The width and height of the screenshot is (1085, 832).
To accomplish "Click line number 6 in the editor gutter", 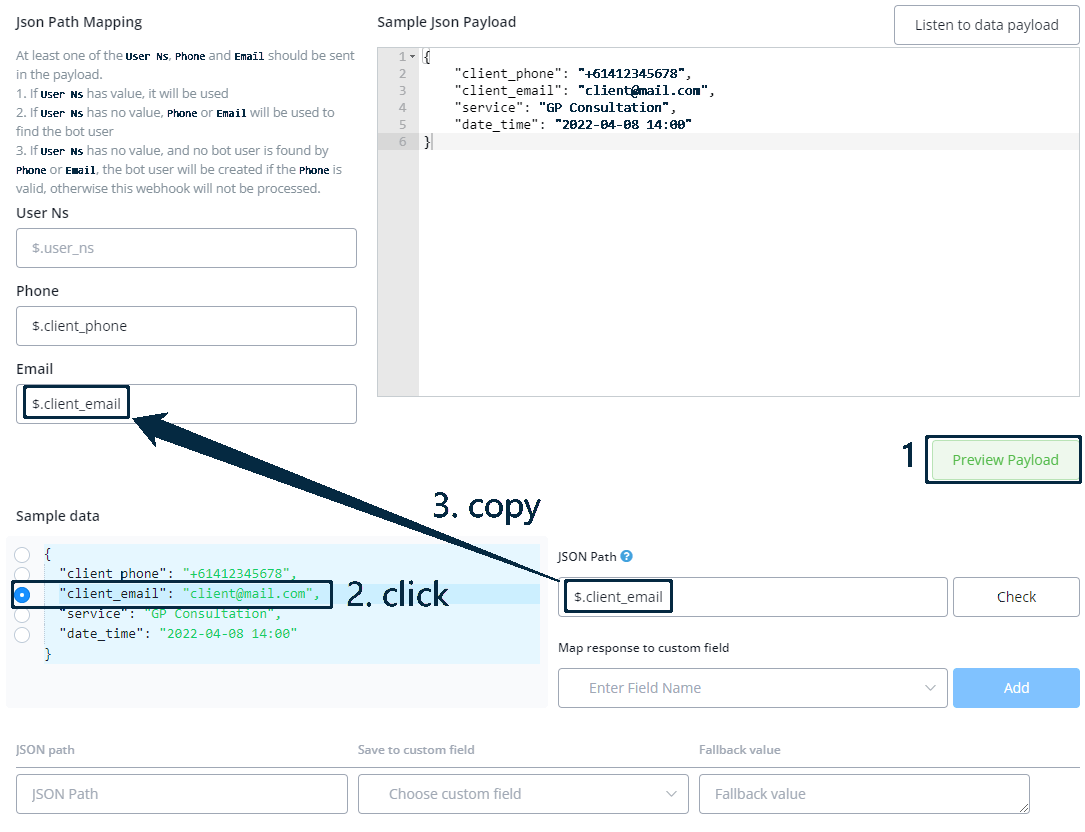I will 402,141.
